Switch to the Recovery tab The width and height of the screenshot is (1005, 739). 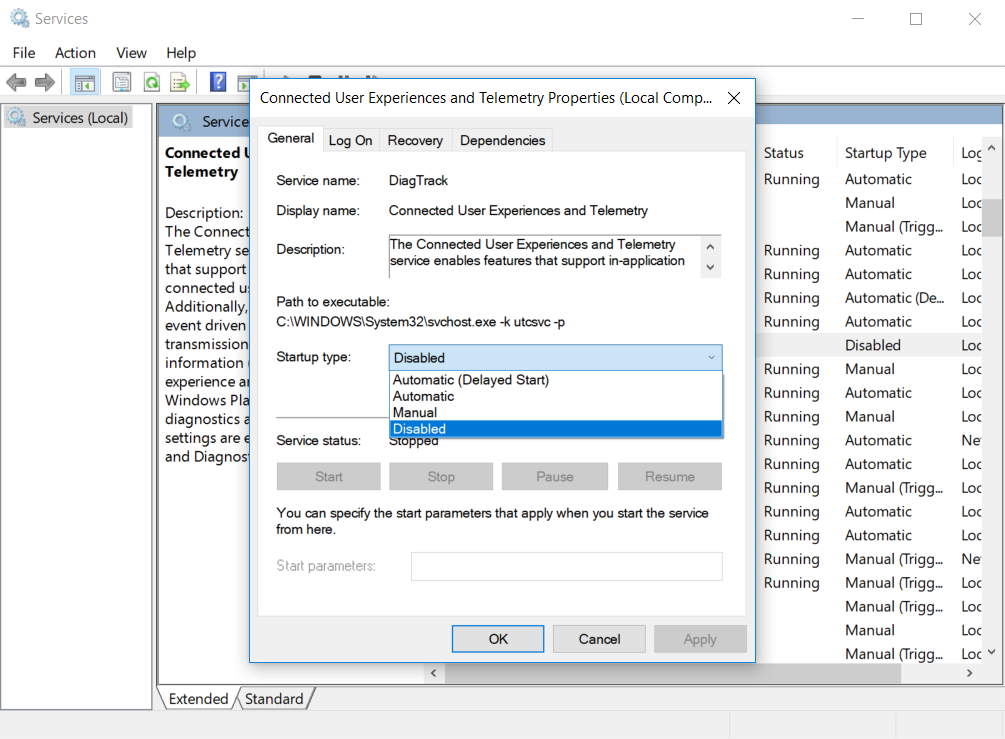pyautogui.click(x=415, y=140)
